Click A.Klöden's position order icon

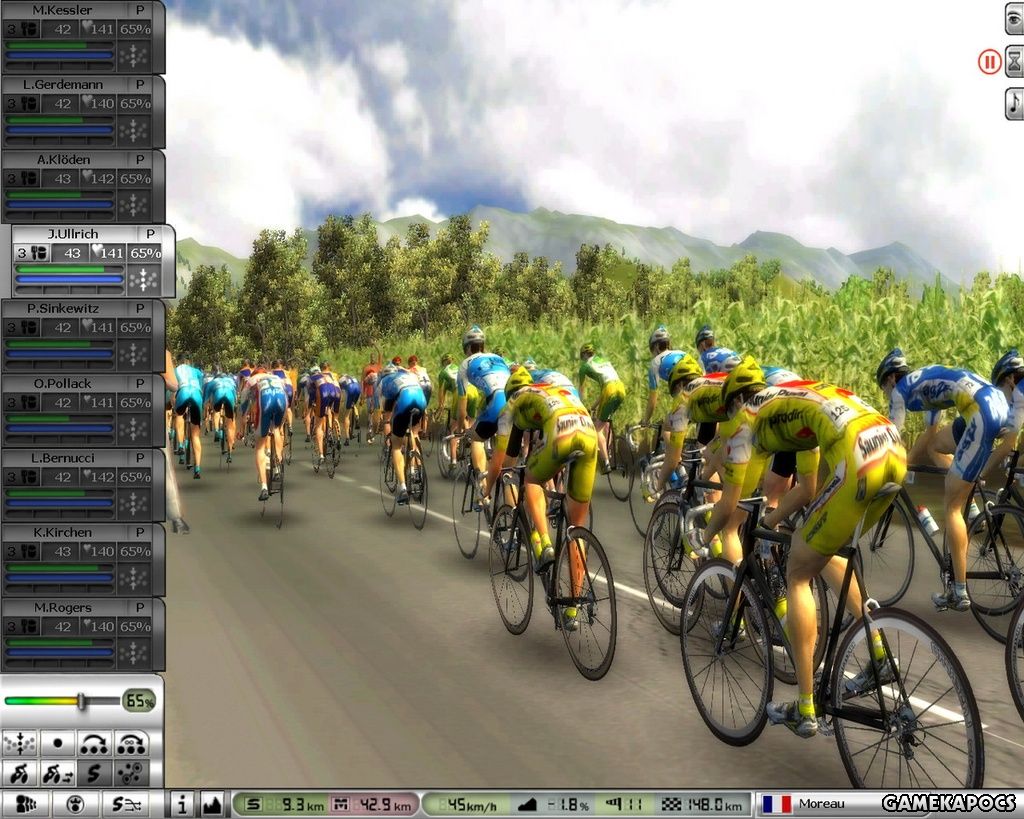click(134, 205)
